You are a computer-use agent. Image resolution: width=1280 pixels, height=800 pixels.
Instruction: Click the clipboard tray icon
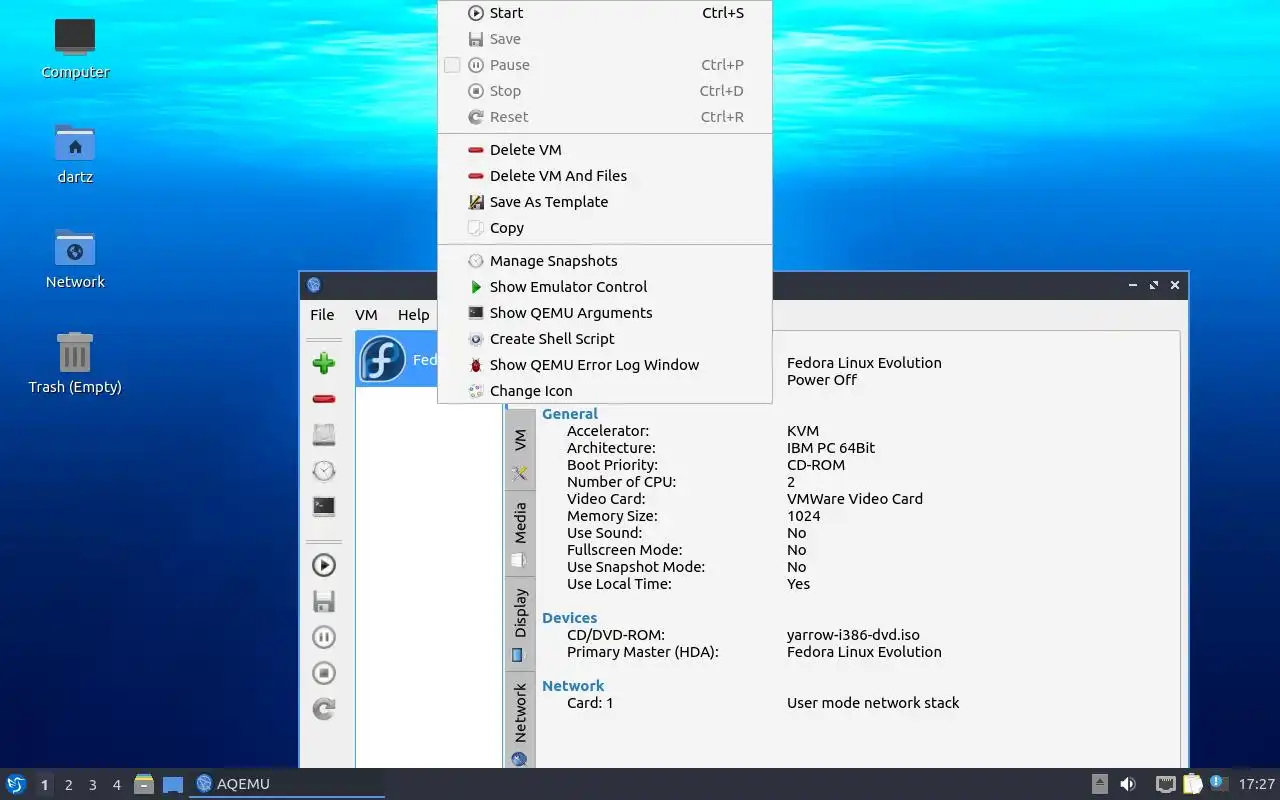1192,784
